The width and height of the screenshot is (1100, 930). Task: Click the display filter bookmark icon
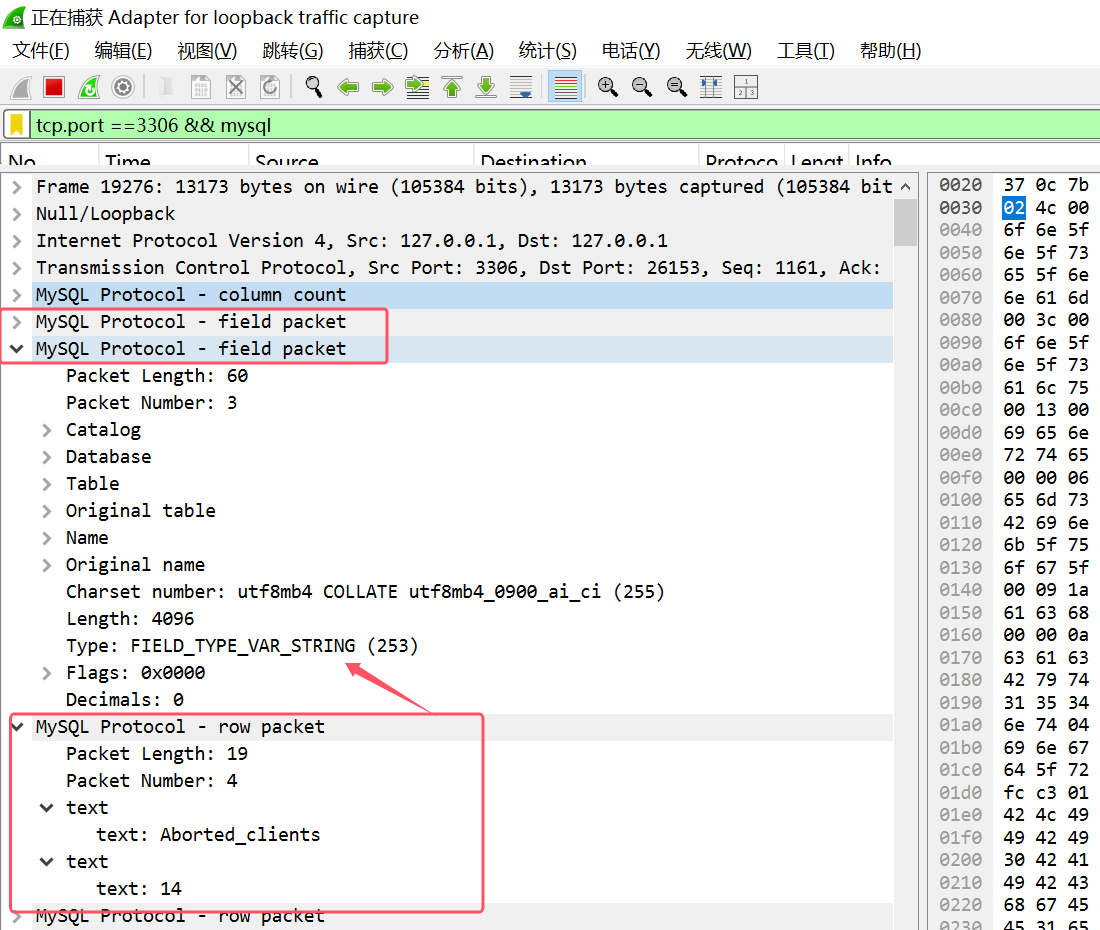point(17,126)
